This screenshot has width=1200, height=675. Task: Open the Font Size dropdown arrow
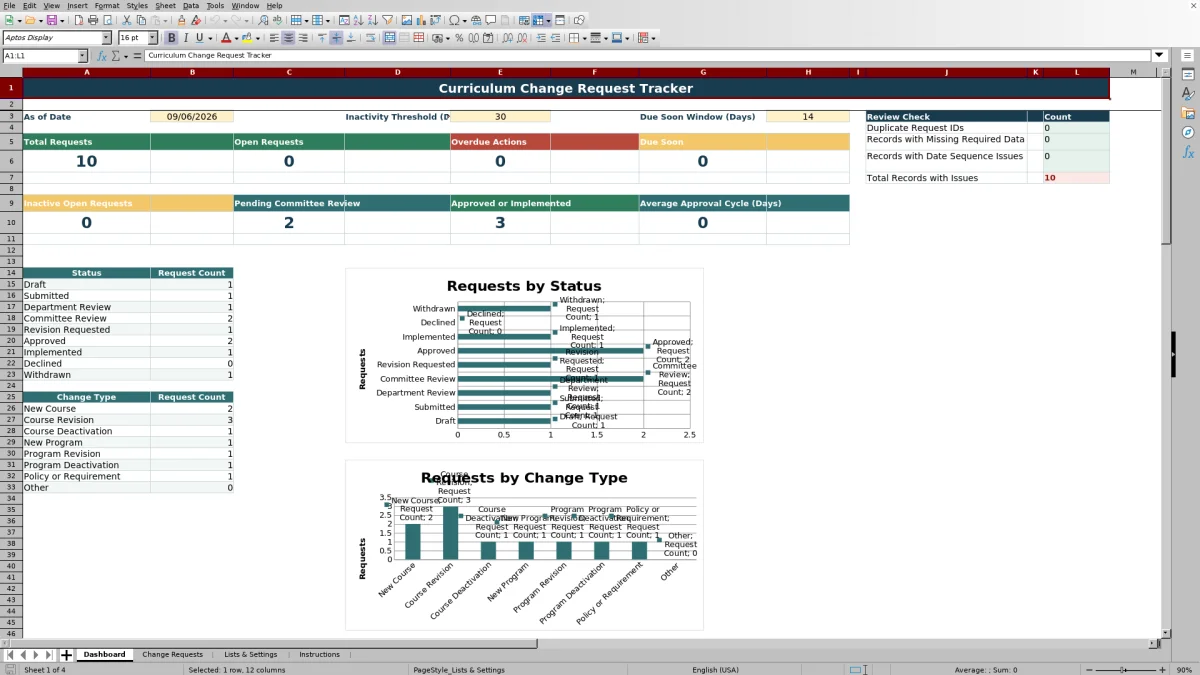coord(153,38)
